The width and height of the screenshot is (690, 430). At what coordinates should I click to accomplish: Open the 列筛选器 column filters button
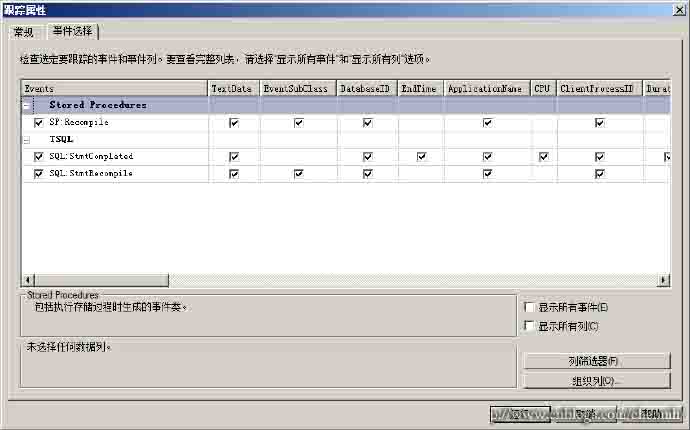pyautogui.click(x=597, y=361)
